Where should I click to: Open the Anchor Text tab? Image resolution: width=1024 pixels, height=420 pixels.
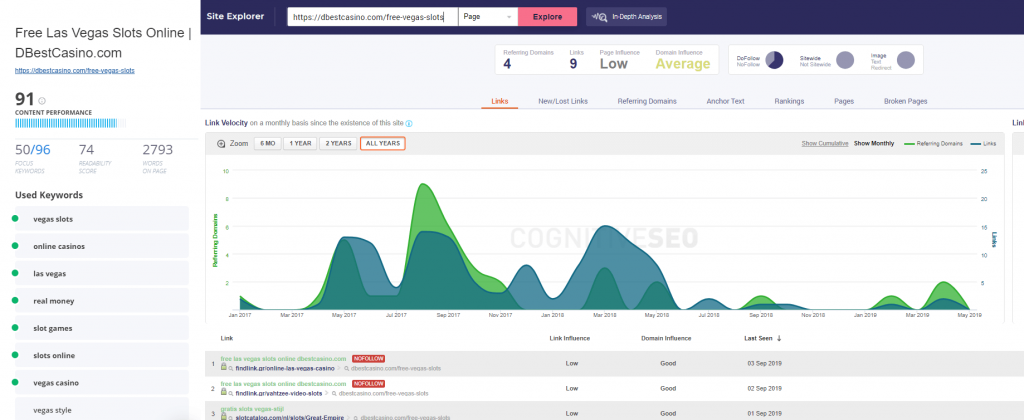(x=726, y=101)
